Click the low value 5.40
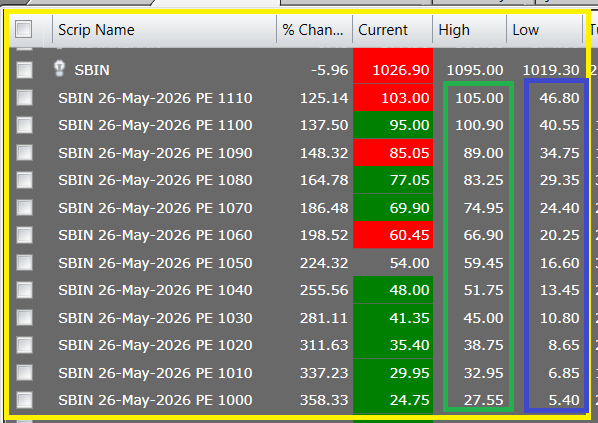Viewport: 598px width, 423px height. pos(564,400)
